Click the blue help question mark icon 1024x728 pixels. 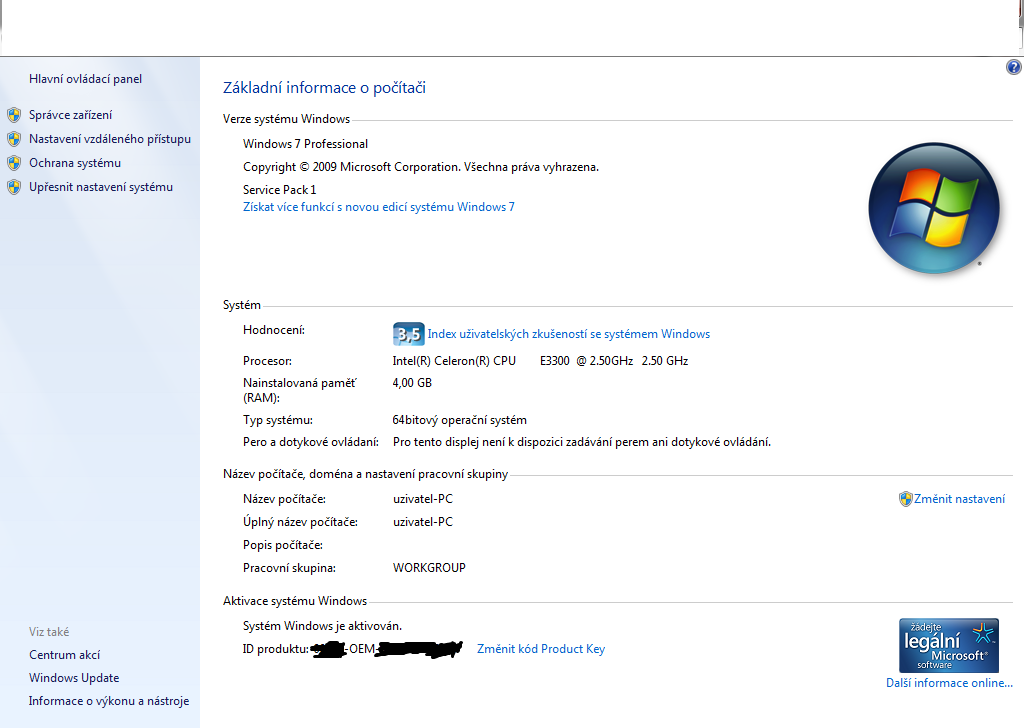[x=1014, y=67]
